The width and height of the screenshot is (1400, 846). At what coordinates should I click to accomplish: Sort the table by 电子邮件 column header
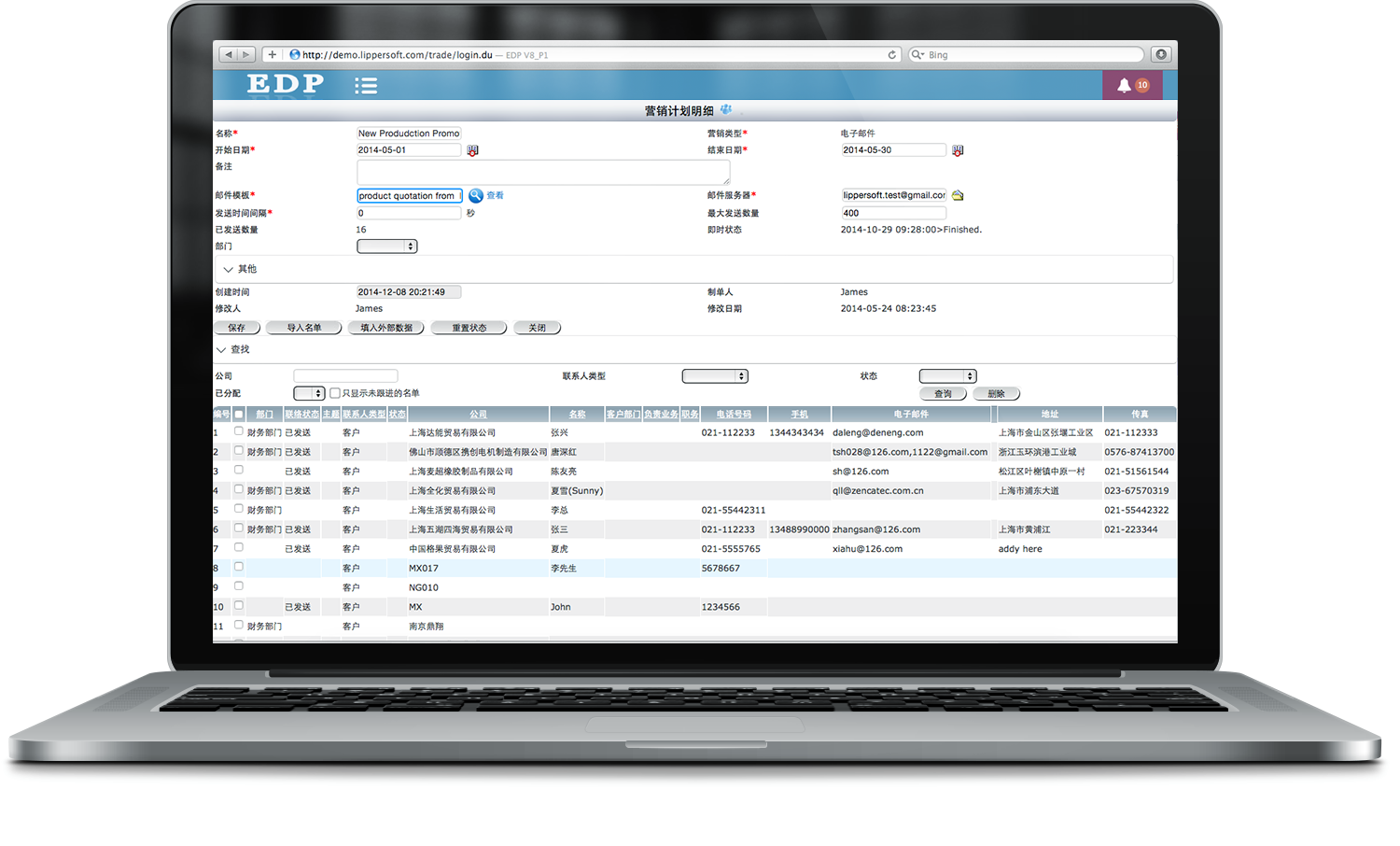coord(911,414)
